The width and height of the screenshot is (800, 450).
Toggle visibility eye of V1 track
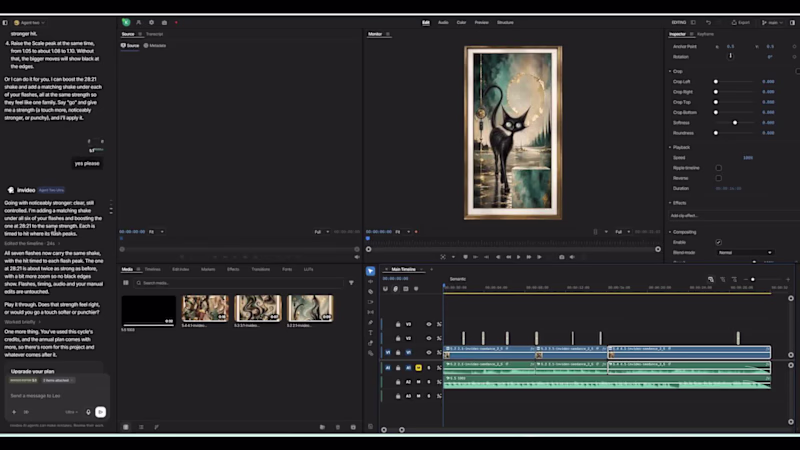pos(429,353)
